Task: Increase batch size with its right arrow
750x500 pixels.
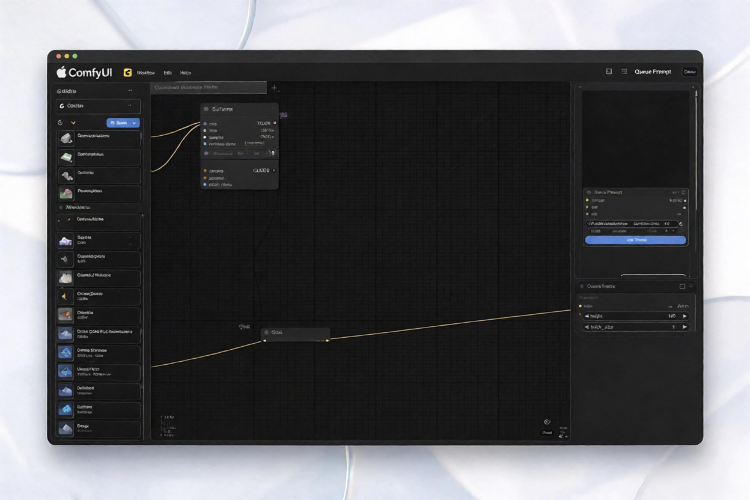Action: pyautogui.click(x=684, y=327)
